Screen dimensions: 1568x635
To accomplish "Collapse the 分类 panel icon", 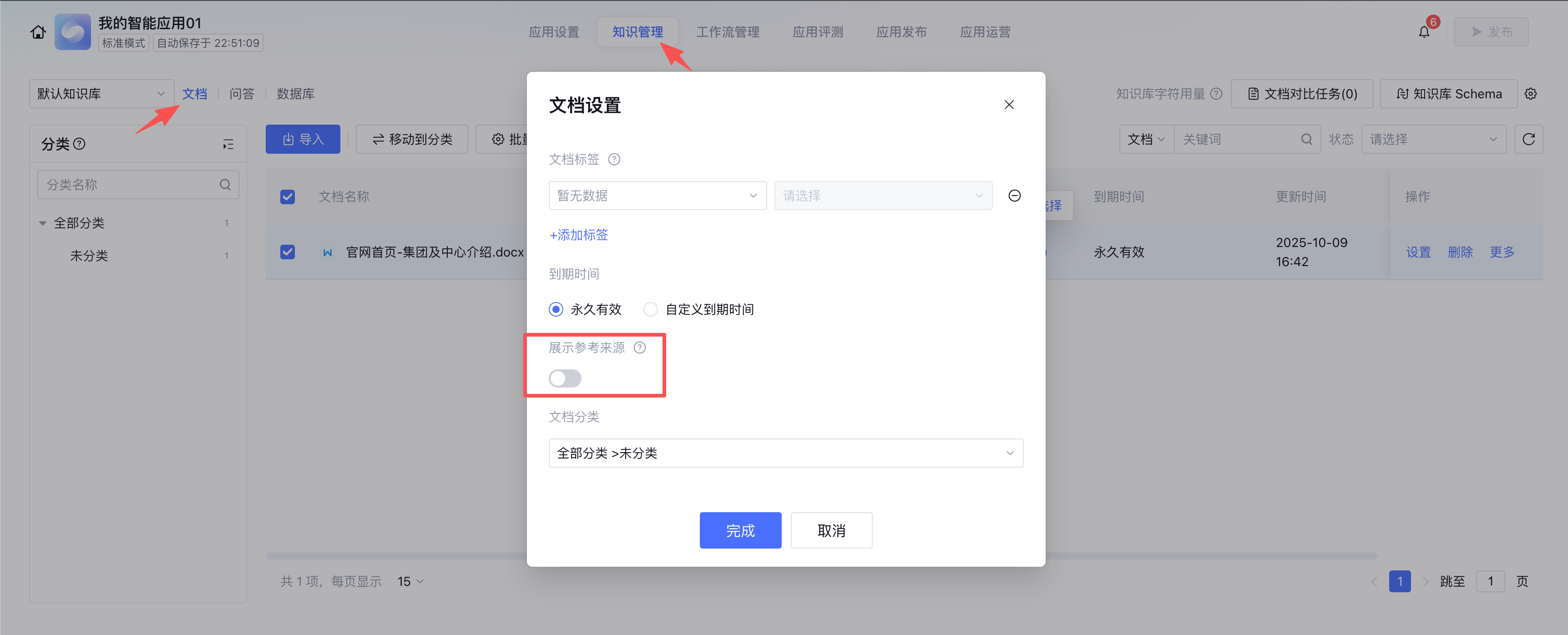I will (x=228, y=144).
